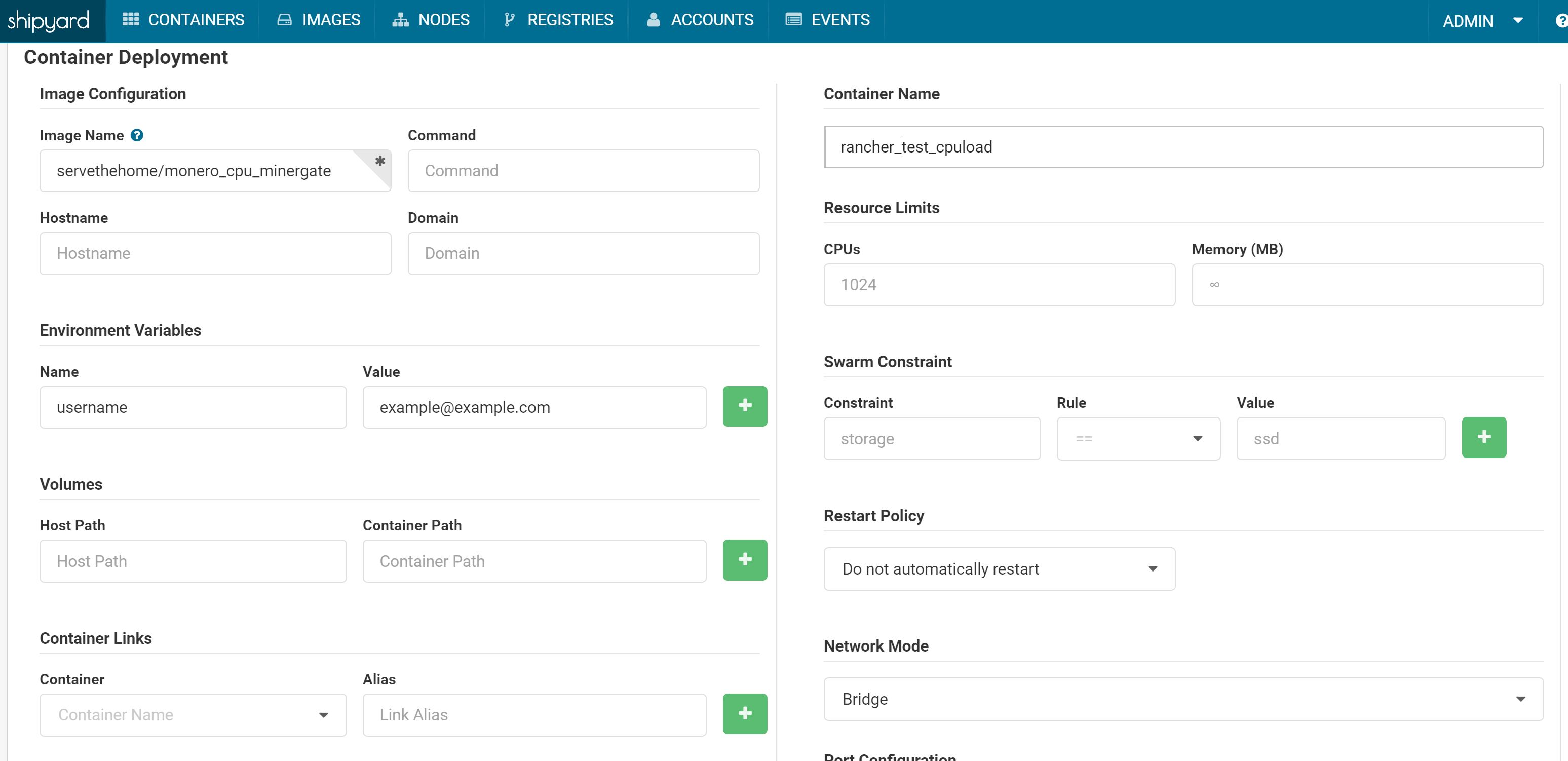
Task: Click the shipyard logo
Action: pyautogui.click(x=49, y=21)
